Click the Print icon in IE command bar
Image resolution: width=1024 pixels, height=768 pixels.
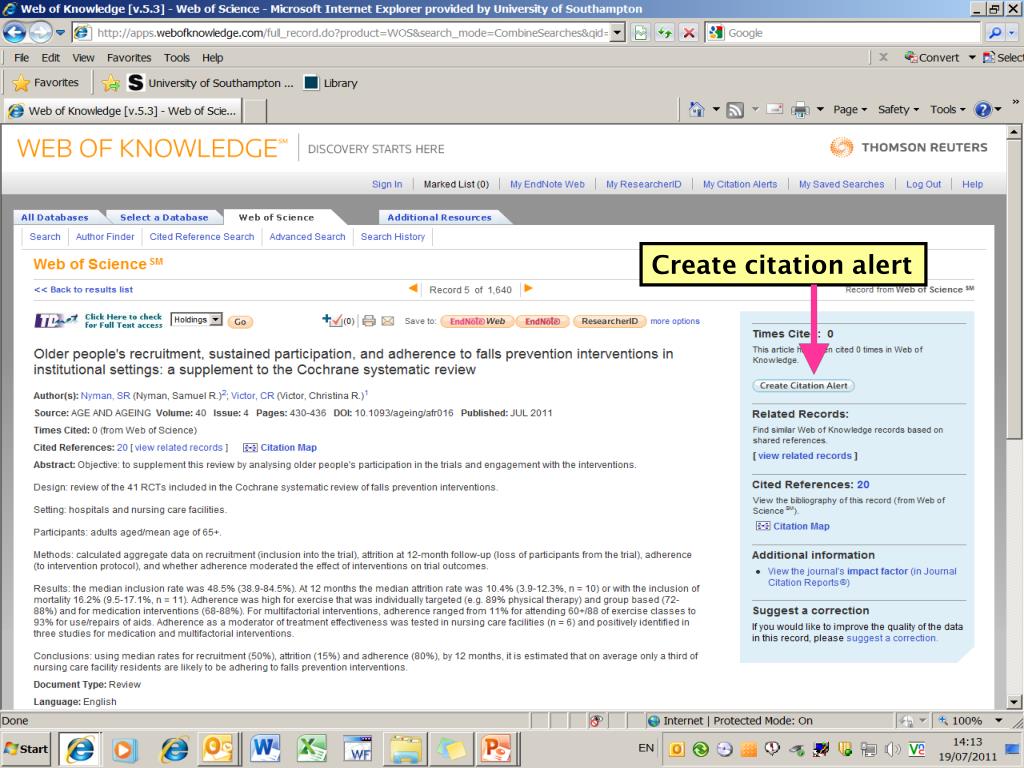(800, 110)
